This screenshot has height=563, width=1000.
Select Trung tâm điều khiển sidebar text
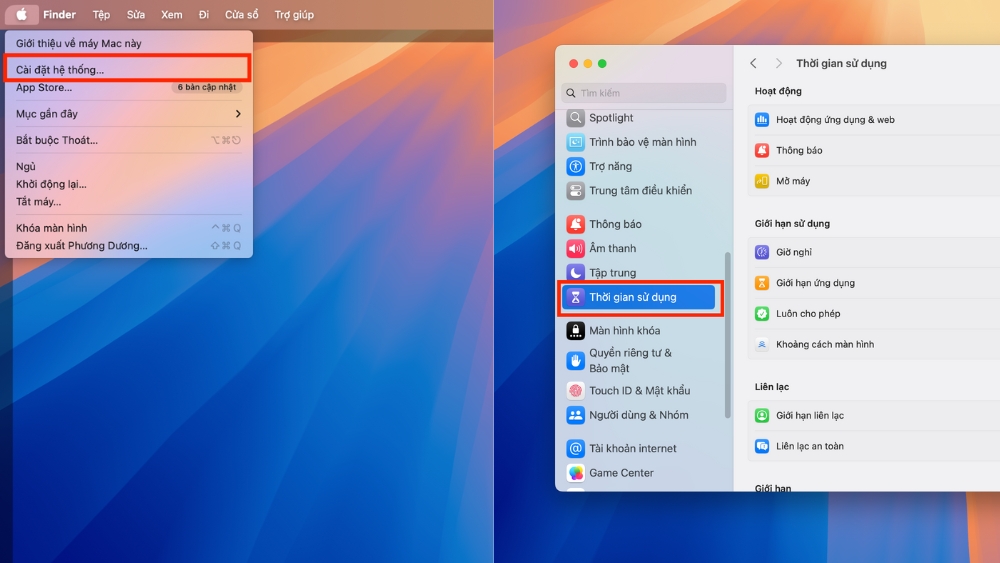[640, 190]
